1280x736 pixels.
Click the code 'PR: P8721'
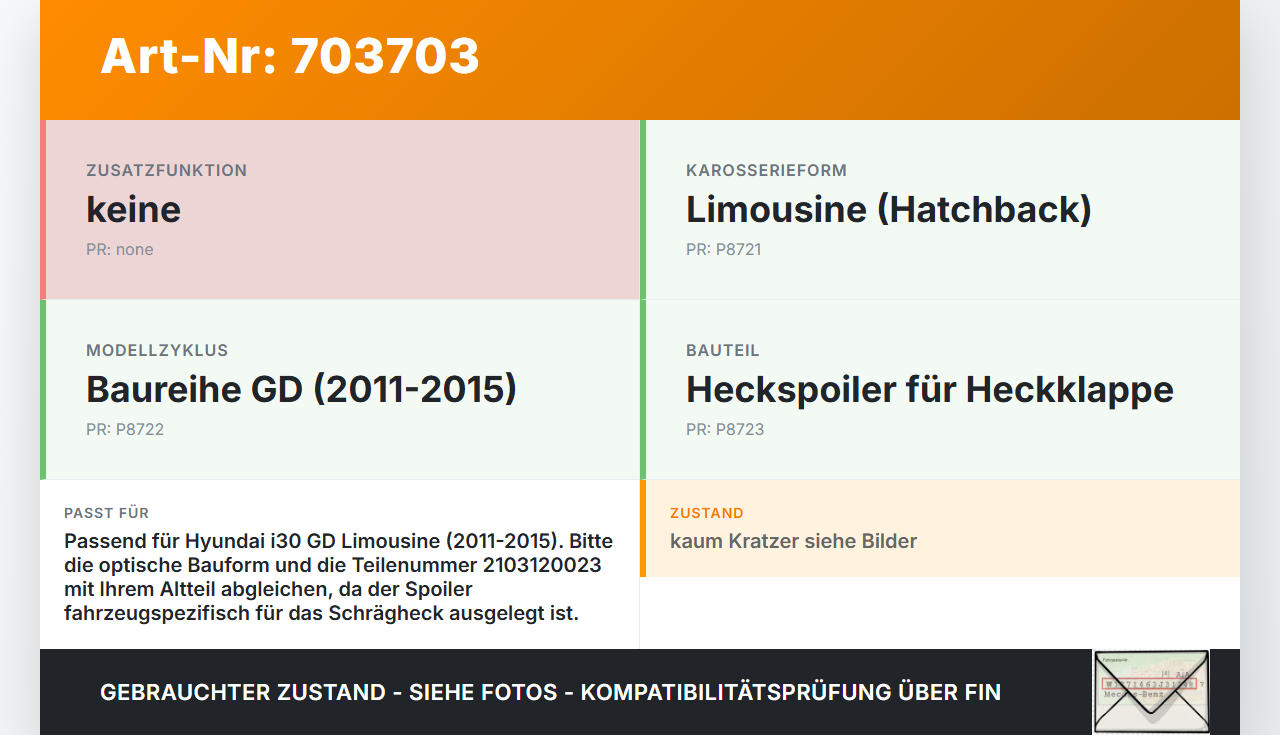724,250
